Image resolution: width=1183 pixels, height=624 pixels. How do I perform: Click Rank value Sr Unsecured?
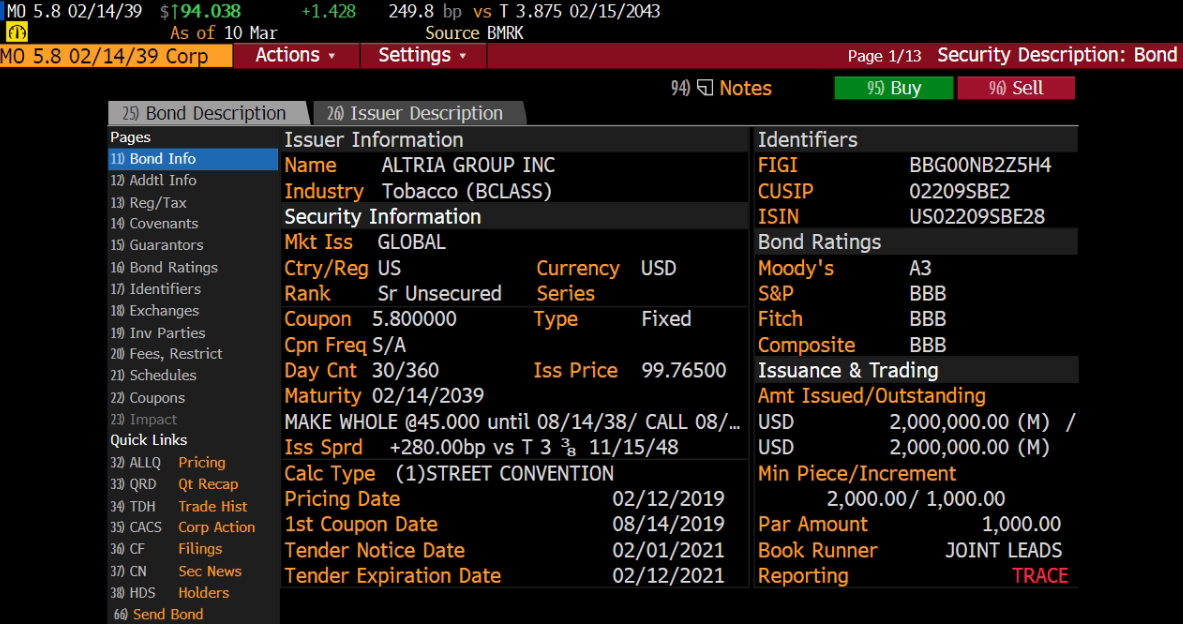coord(439,294)
